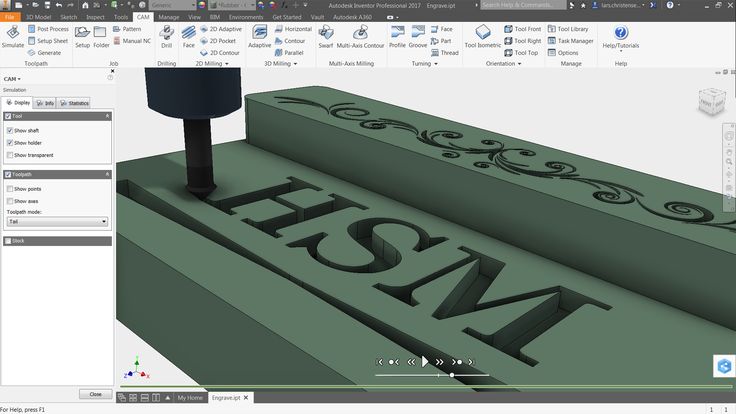The width and height of the screenshot is (736, 414).
Task: Select the 3D Contour strategy
Action: (x=290, y=41)
